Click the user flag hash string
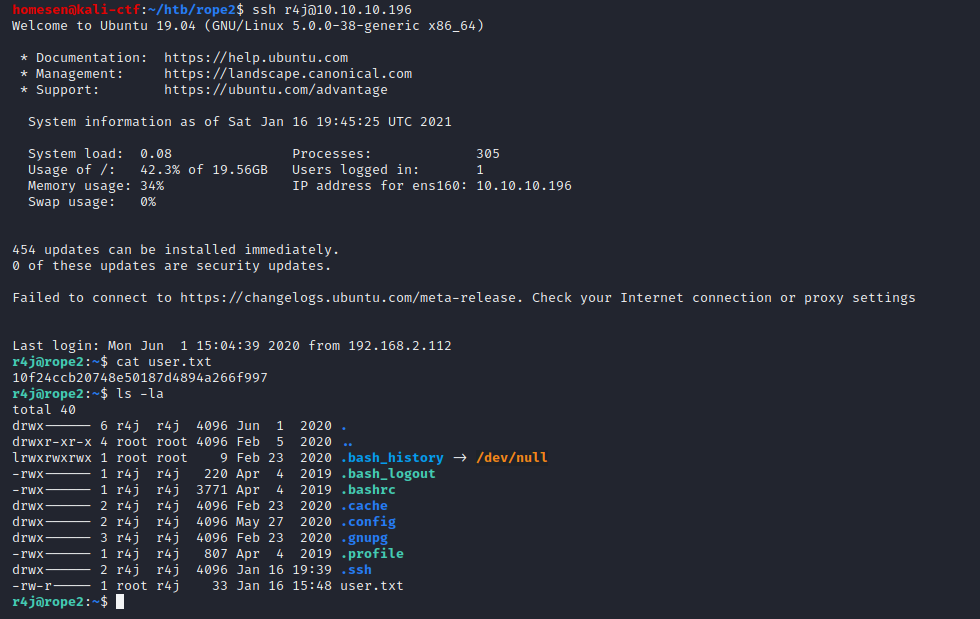 (140, 378)
